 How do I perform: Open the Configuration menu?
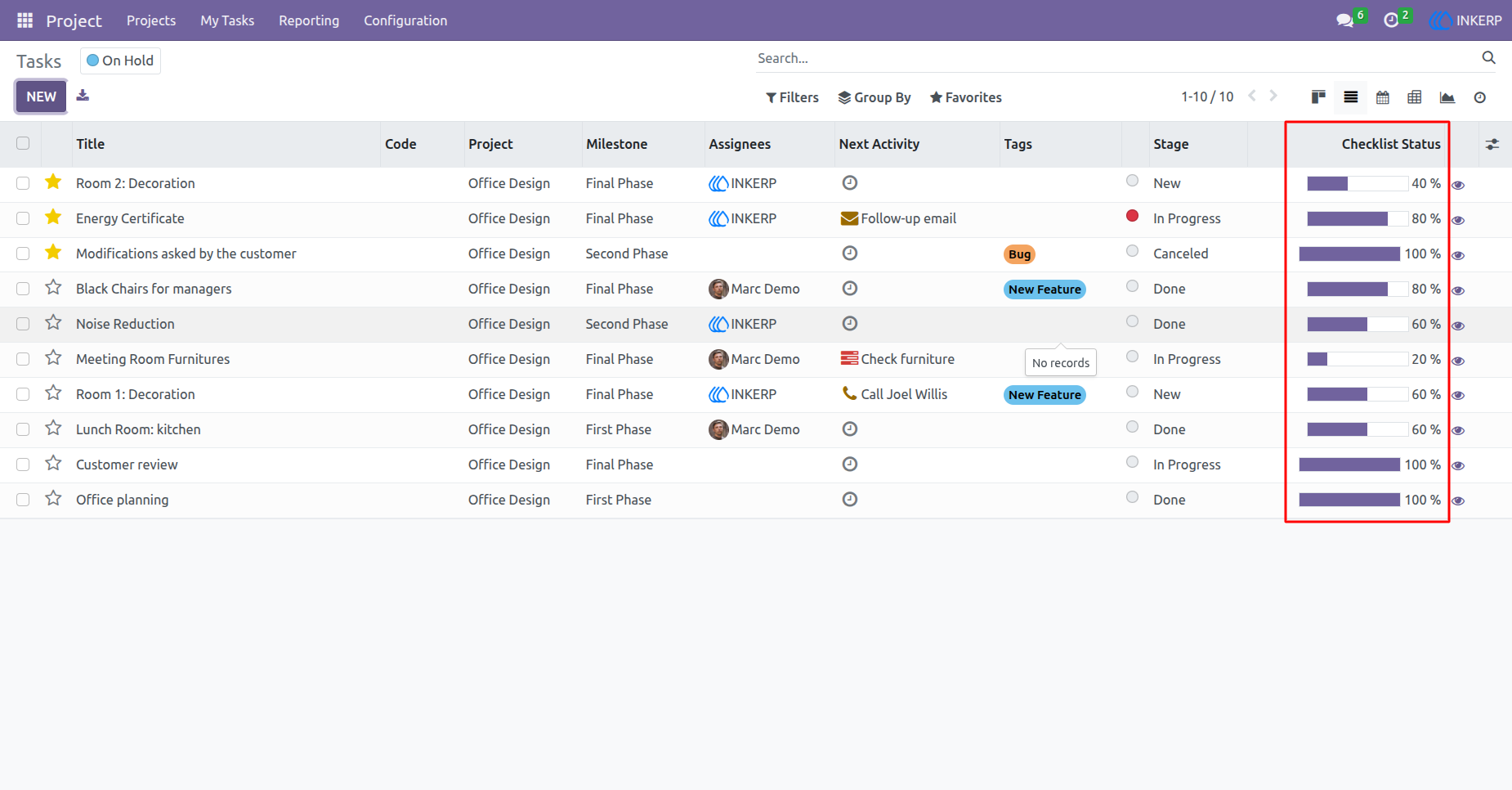click(x=405, y=20)
